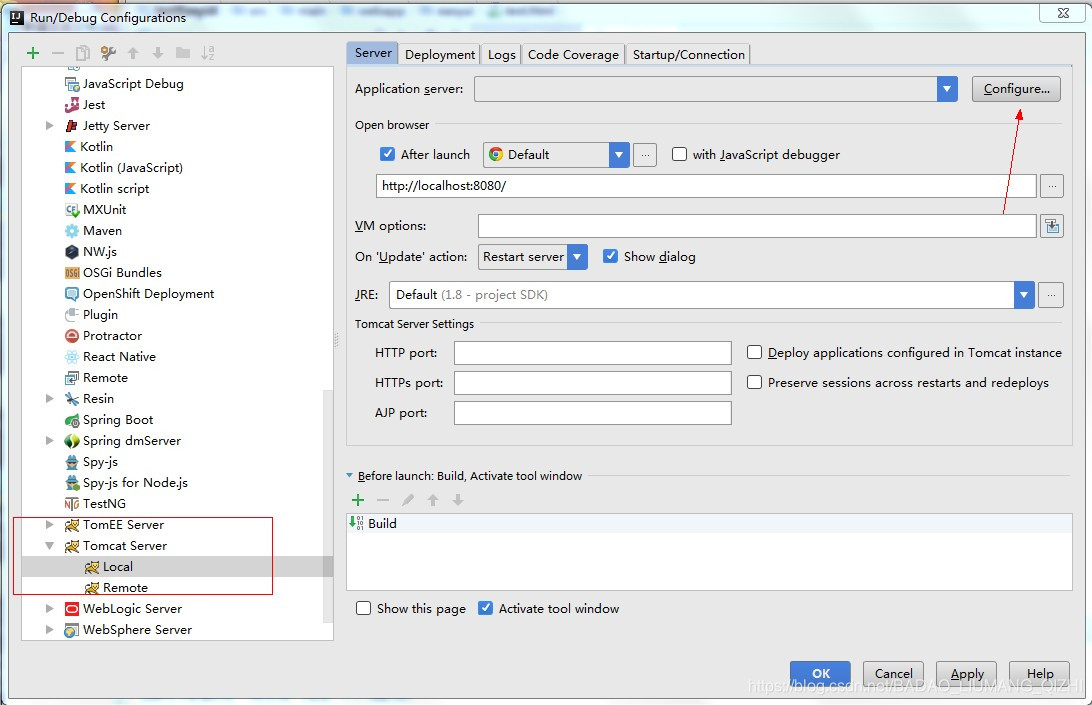1092x705 pixels.
Task: Toggle the After launch checkbox
Action: 387,154
